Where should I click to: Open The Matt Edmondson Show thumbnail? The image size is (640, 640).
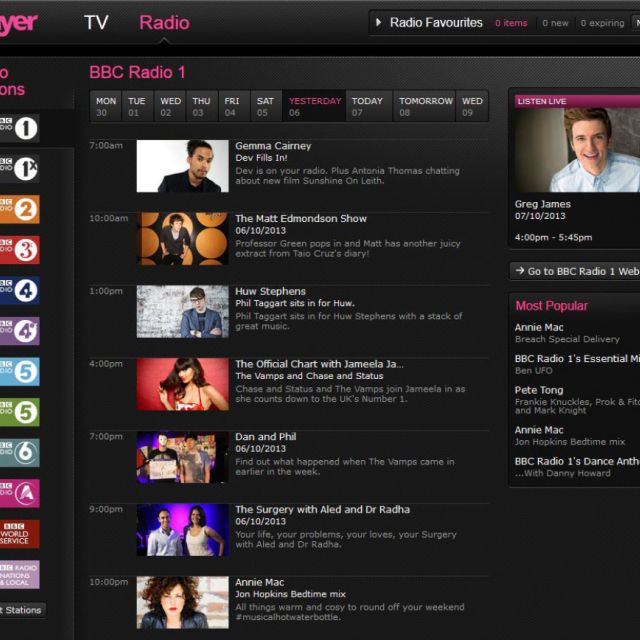tap(182, 239)
